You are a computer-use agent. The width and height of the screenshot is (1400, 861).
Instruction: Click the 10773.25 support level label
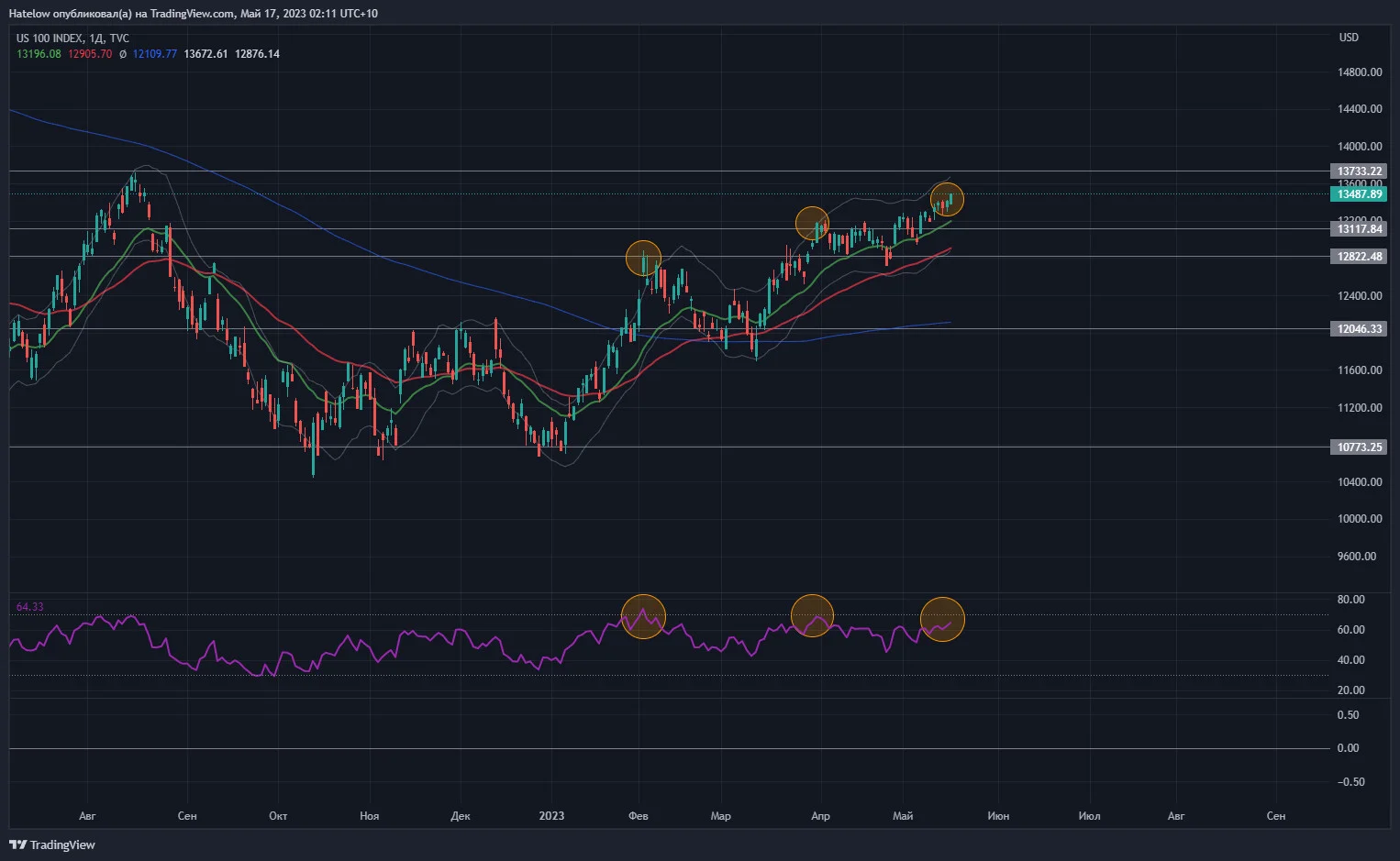pos(1359,447)
